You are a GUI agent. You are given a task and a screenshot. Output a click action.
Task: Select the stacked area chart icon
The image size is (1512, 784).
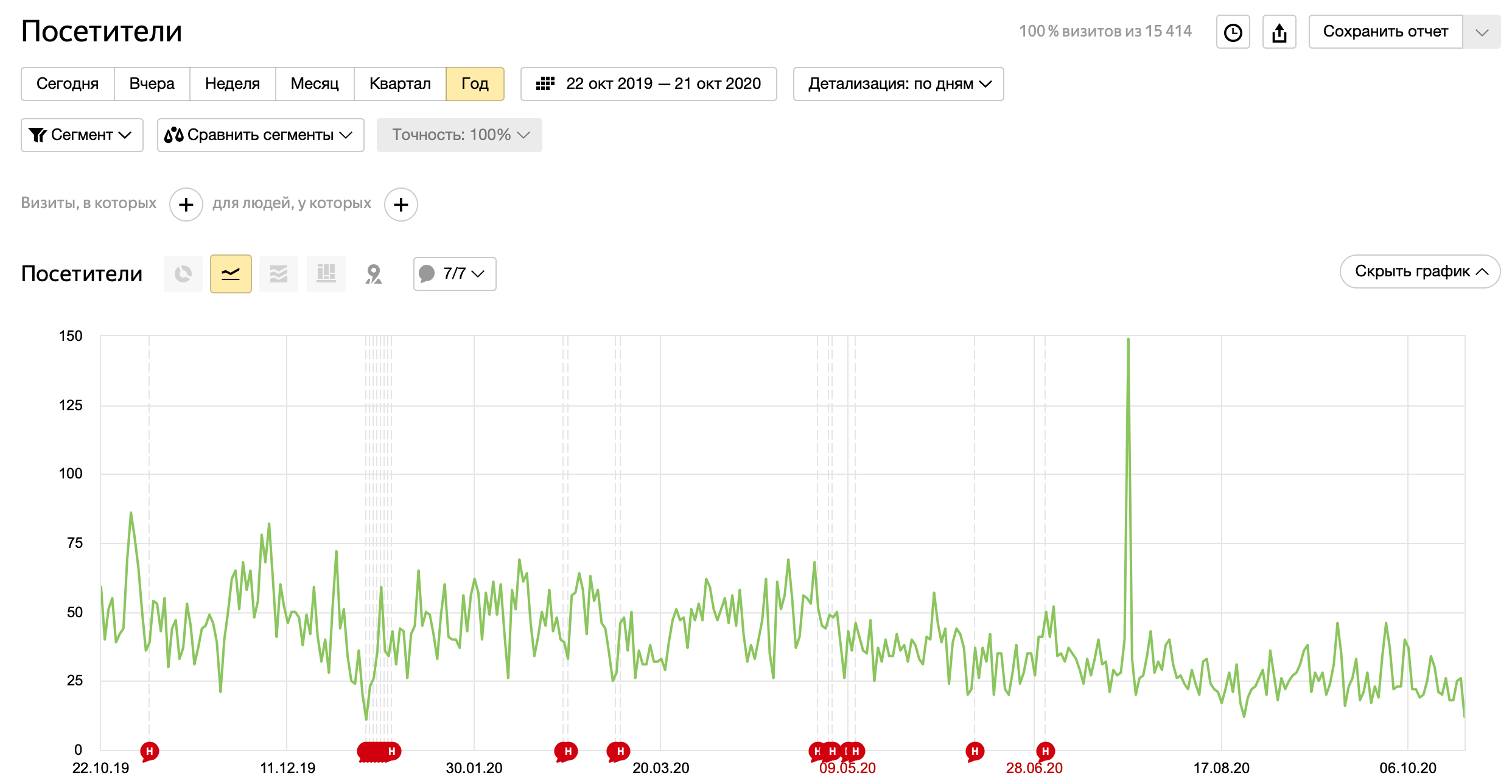coord(278,274)
